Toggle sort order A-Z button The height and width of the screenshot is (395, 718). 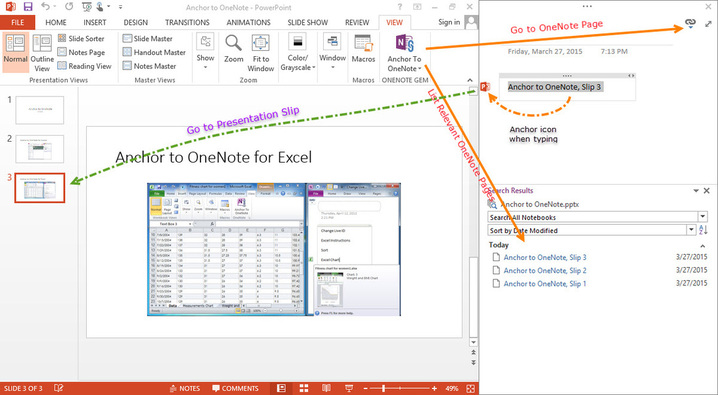[x=703, y=230]
